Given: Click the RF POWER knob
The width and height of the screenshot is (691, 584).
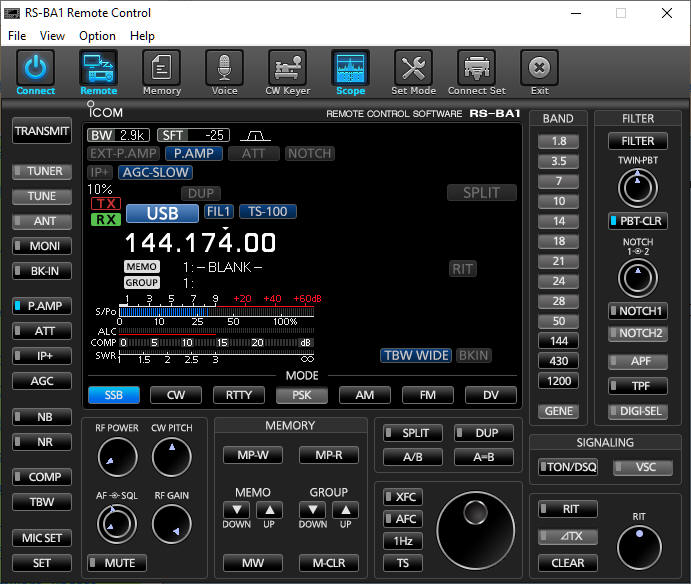Looking at the screenshot, I should (x=117, y=457).
